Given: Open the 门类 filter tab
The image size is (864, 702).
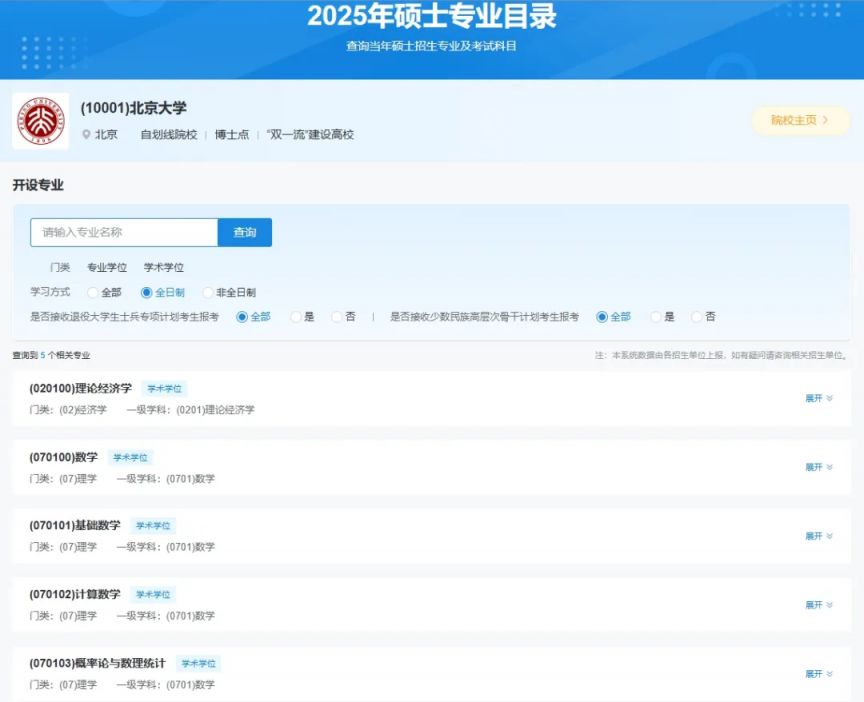Looking at the screenshot, I should (x=60, y=267).
